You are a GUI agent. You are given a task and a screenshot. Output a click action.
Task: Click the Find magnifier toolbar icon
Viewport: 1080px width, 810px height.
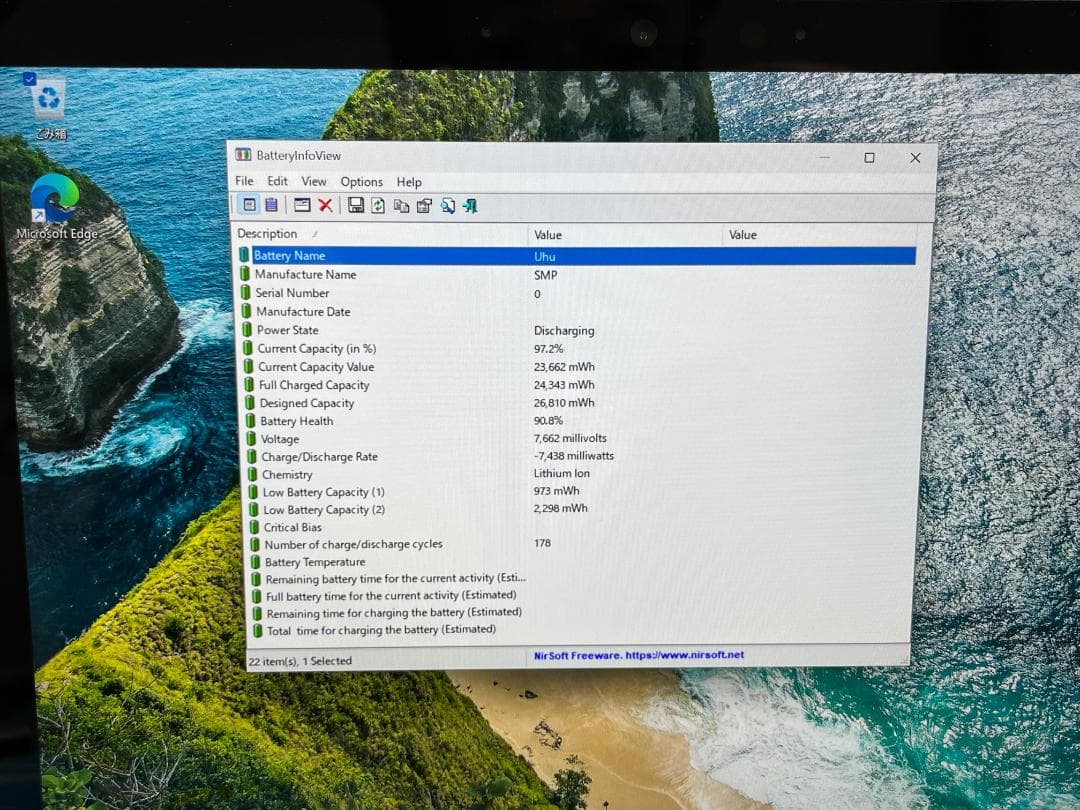(447, 205)
